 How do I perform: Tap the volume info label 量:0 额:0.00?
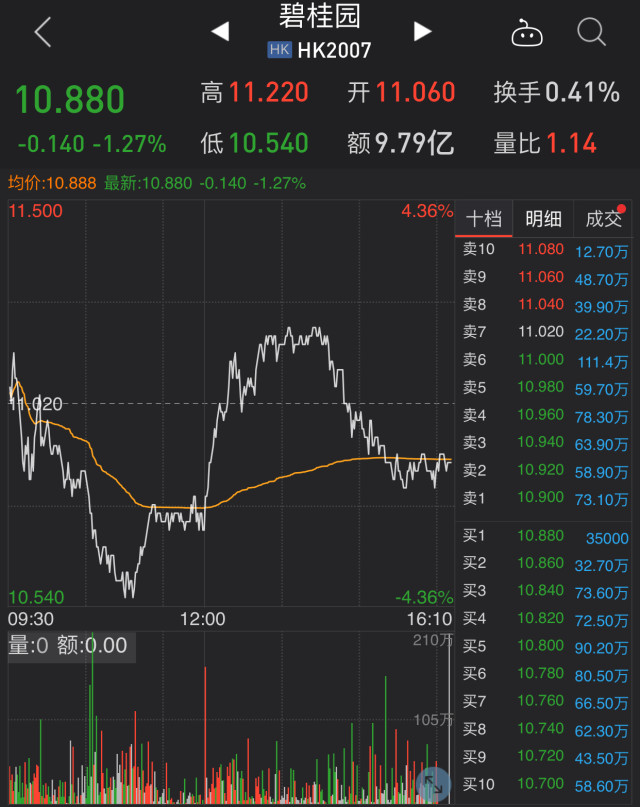click(x=68, y=645)
